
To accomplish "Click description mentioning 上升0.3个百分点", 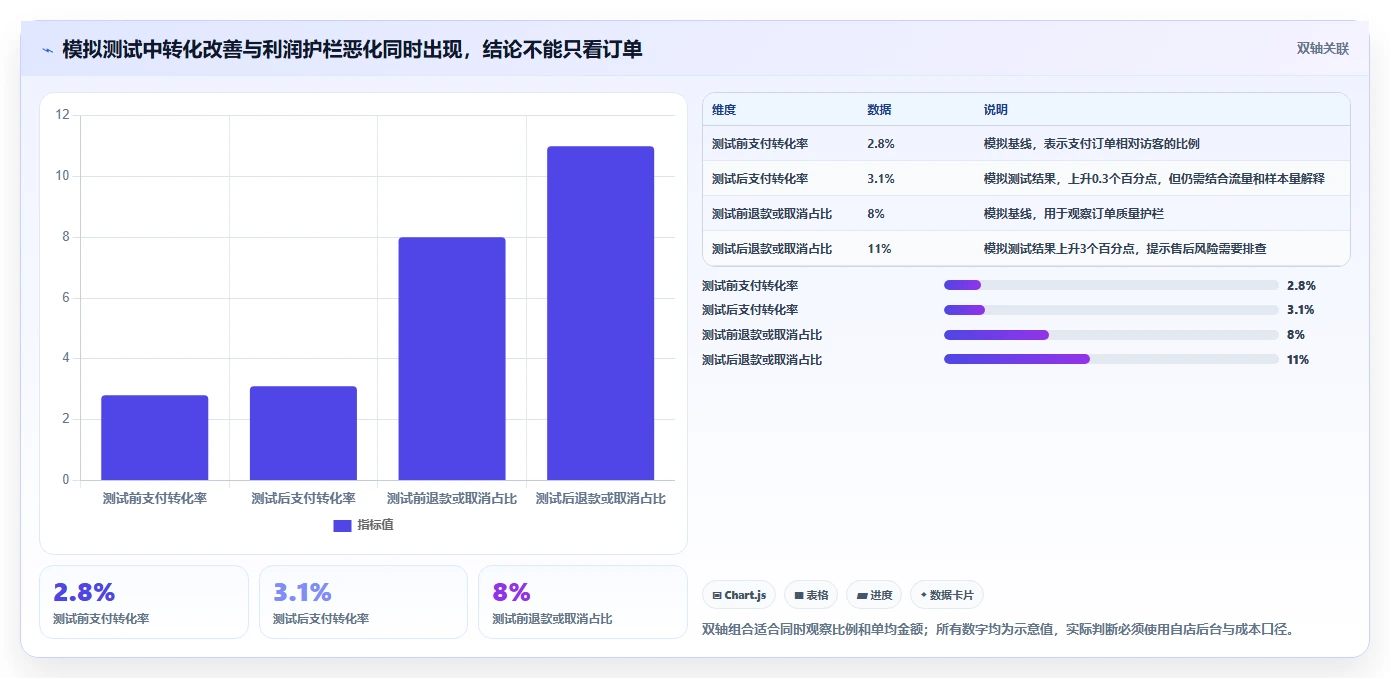I will (x=1154, y=179).
